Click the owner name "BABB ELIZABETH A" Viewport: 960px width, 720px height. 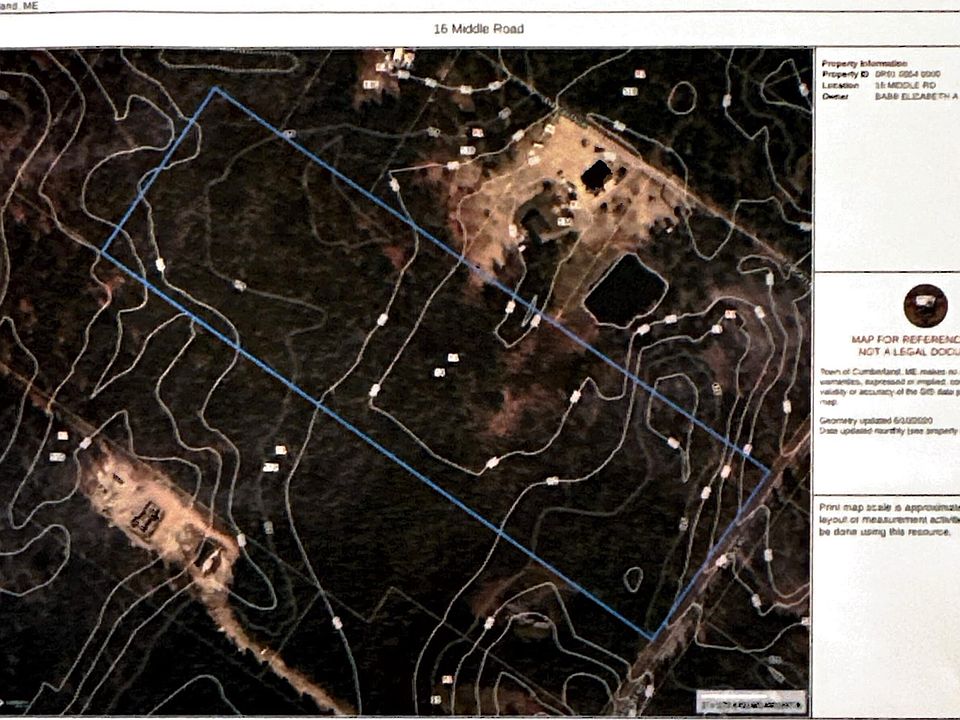[x=916, y=97]
